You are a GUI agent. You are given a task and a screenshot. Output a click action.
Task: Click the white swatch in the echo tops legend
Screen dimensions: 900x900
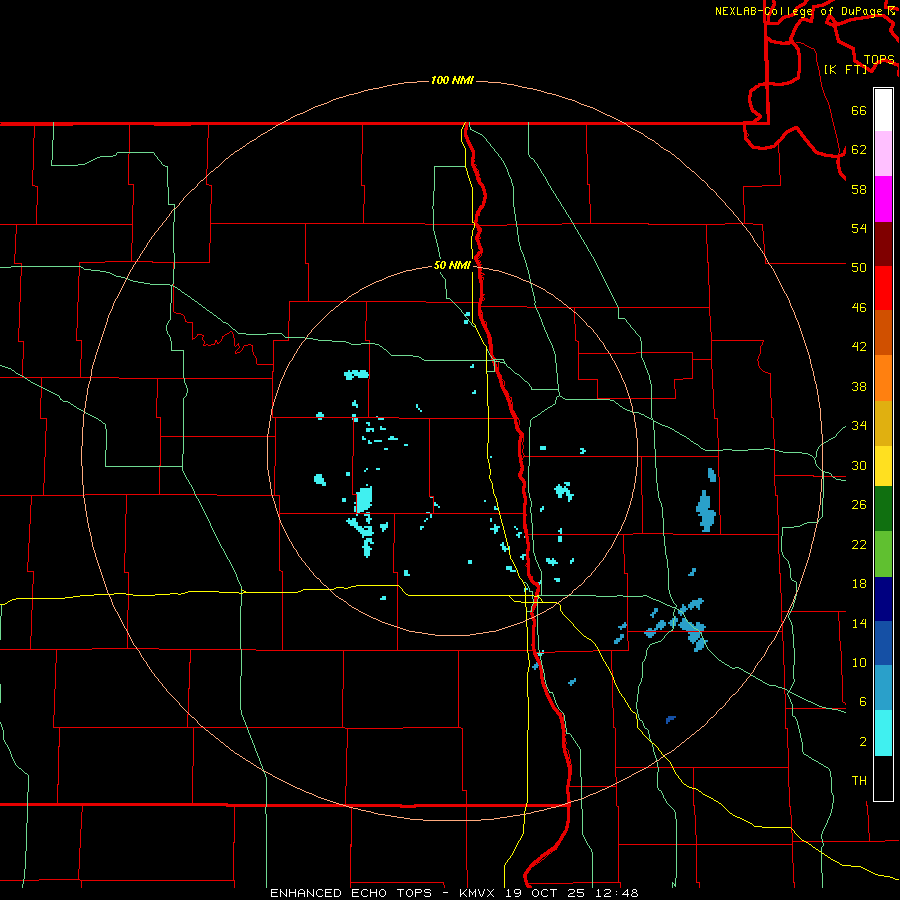pos(883,110)
